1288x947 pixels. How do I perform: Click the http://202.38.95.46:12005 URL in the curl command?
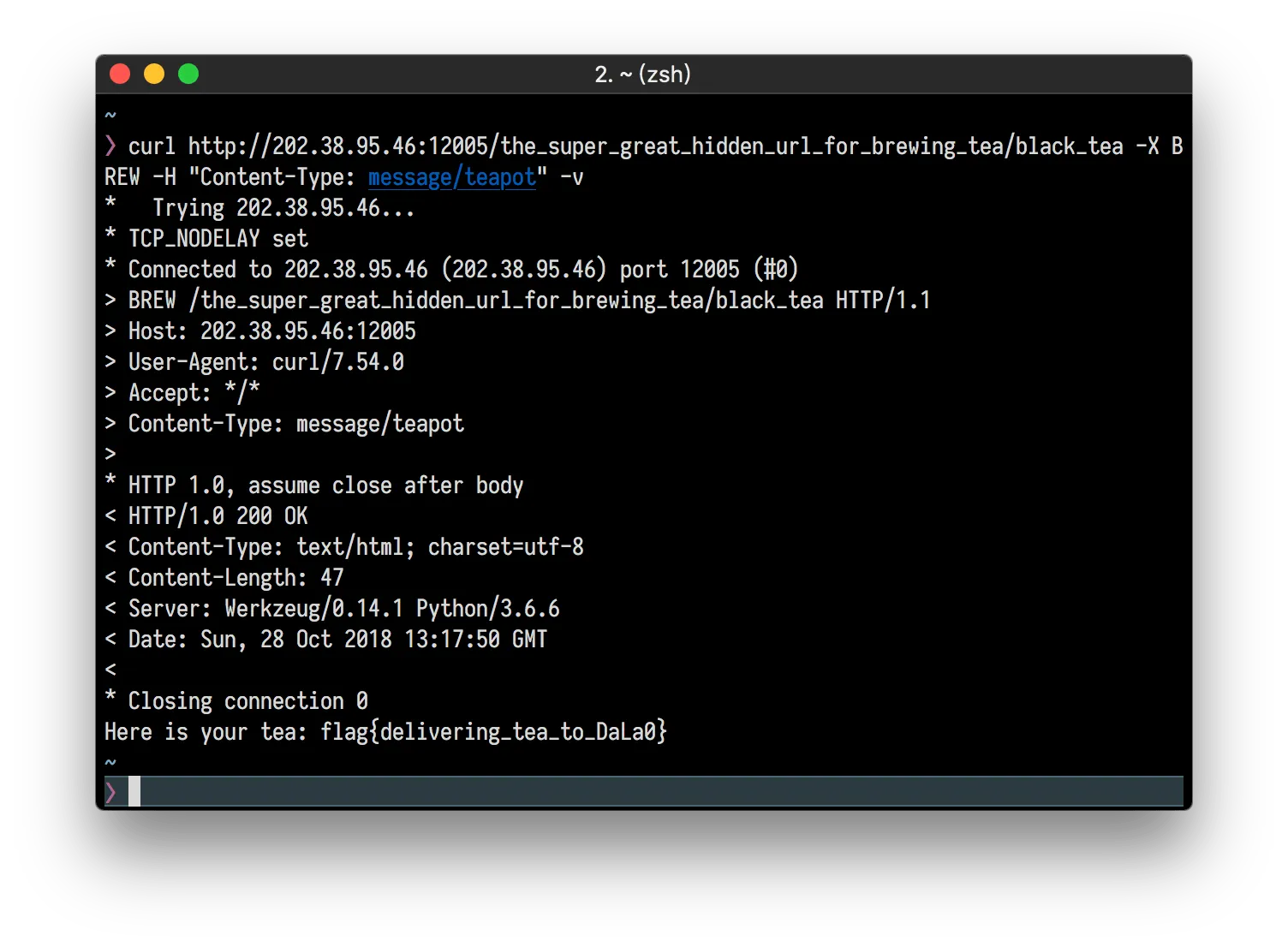337,146
